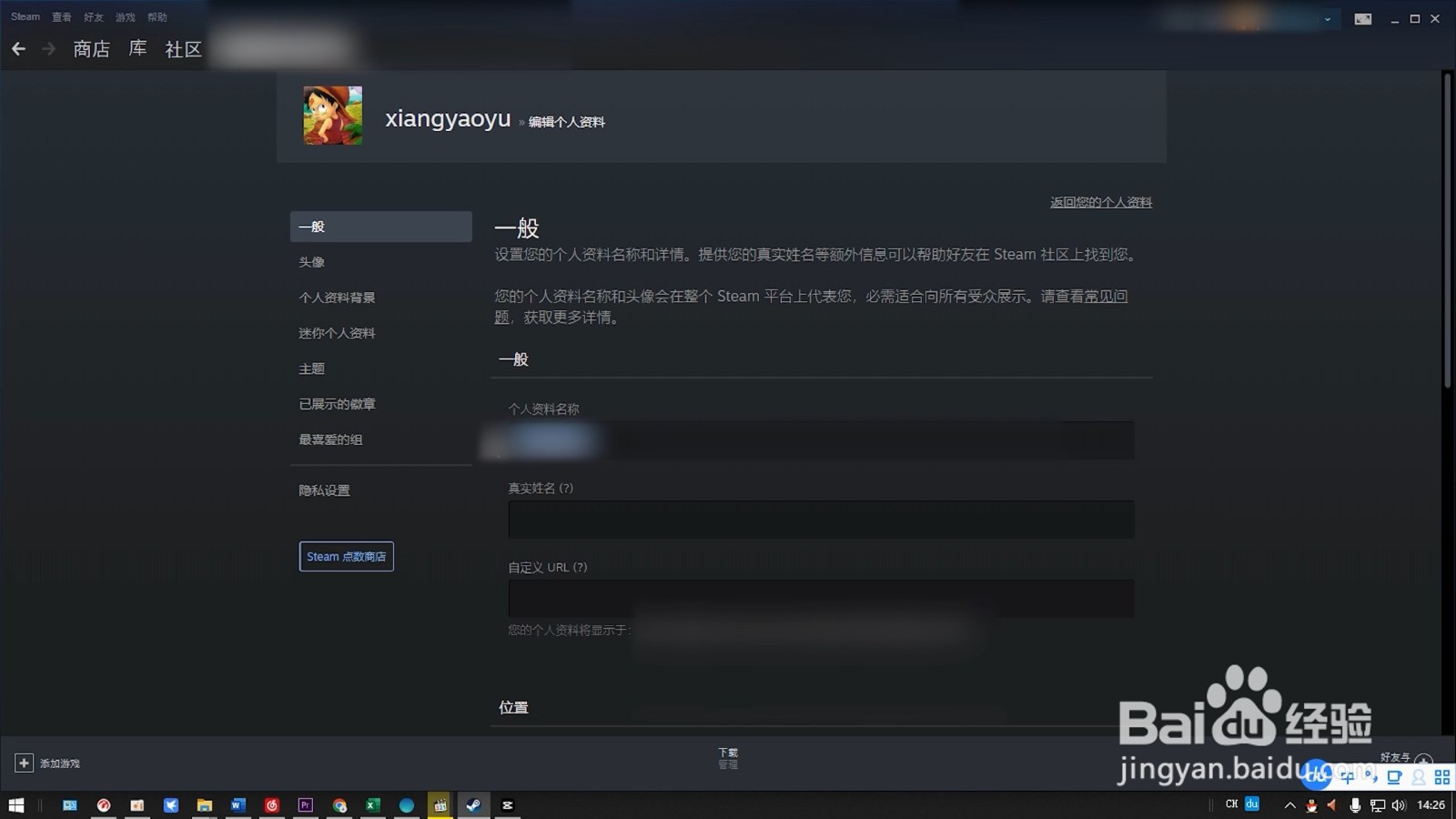Click the round du logo on IME bar
This screenshot has width=1456, height=819.
click(x=1317, y=775)
